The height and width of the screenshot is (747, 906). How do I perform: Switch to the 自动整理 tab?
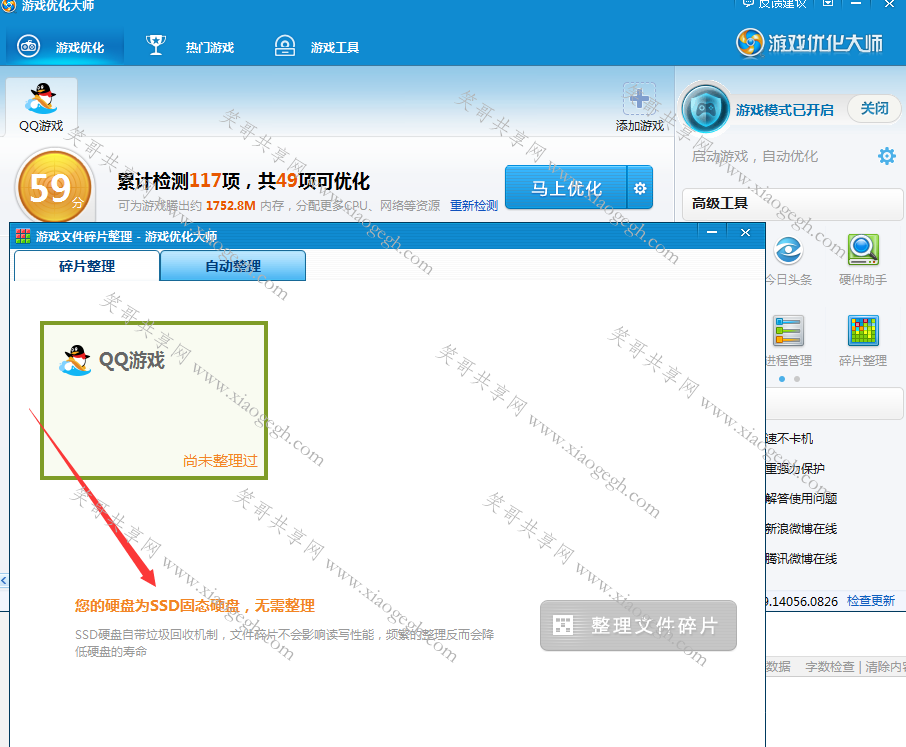pyautogui.click(x=233, y=266)
